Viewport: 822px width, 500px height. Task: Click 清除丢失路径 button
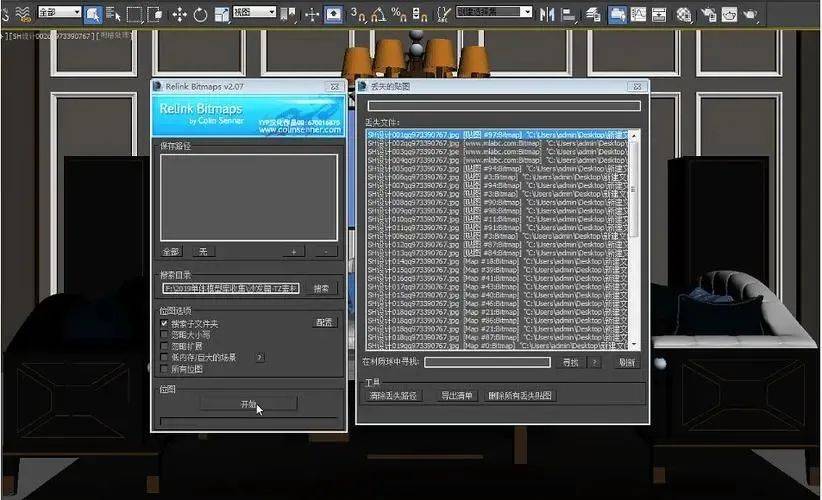coord(393,396)
